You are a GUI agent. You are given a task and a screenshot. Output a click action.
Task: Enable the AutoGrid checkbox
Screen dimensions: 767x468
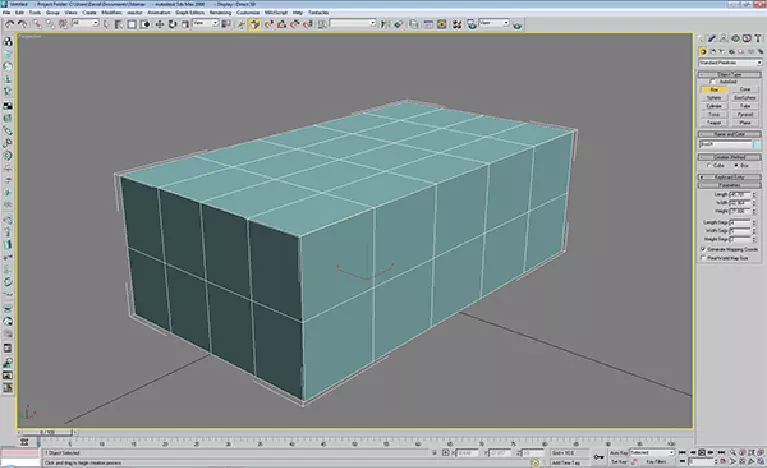(x=713, y=81)
